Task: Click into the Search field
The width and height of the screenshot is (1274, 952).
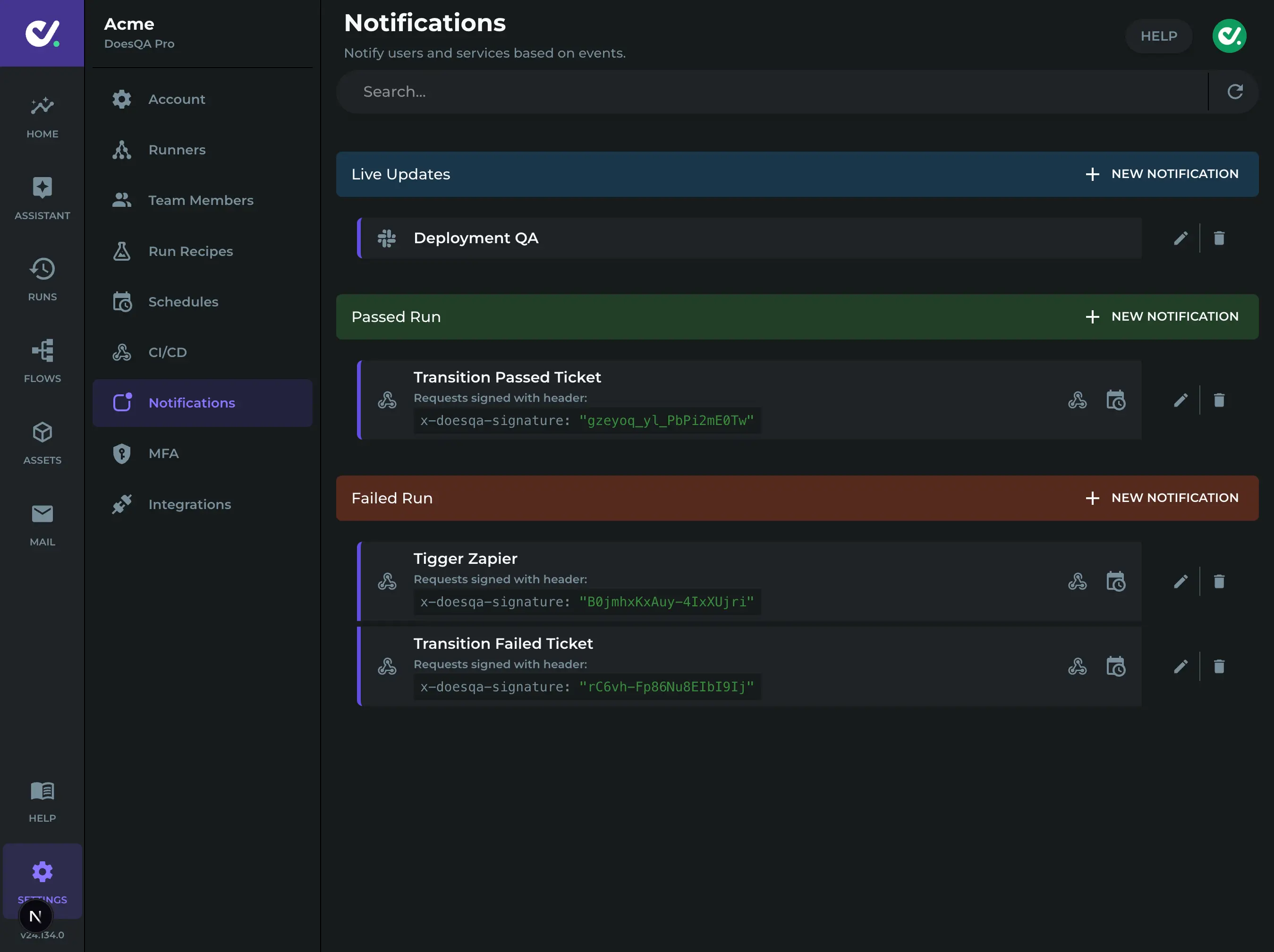Action: point(749,92)
